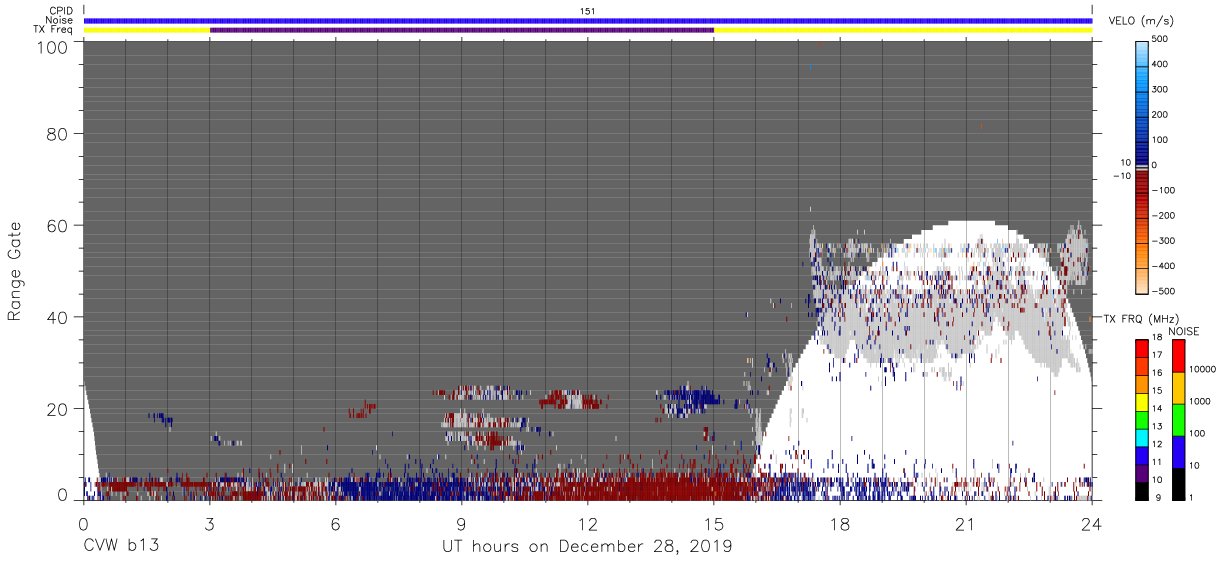Click the 9 hour tick label
The width and height of the screenshot is (1228, 567).
461,524
